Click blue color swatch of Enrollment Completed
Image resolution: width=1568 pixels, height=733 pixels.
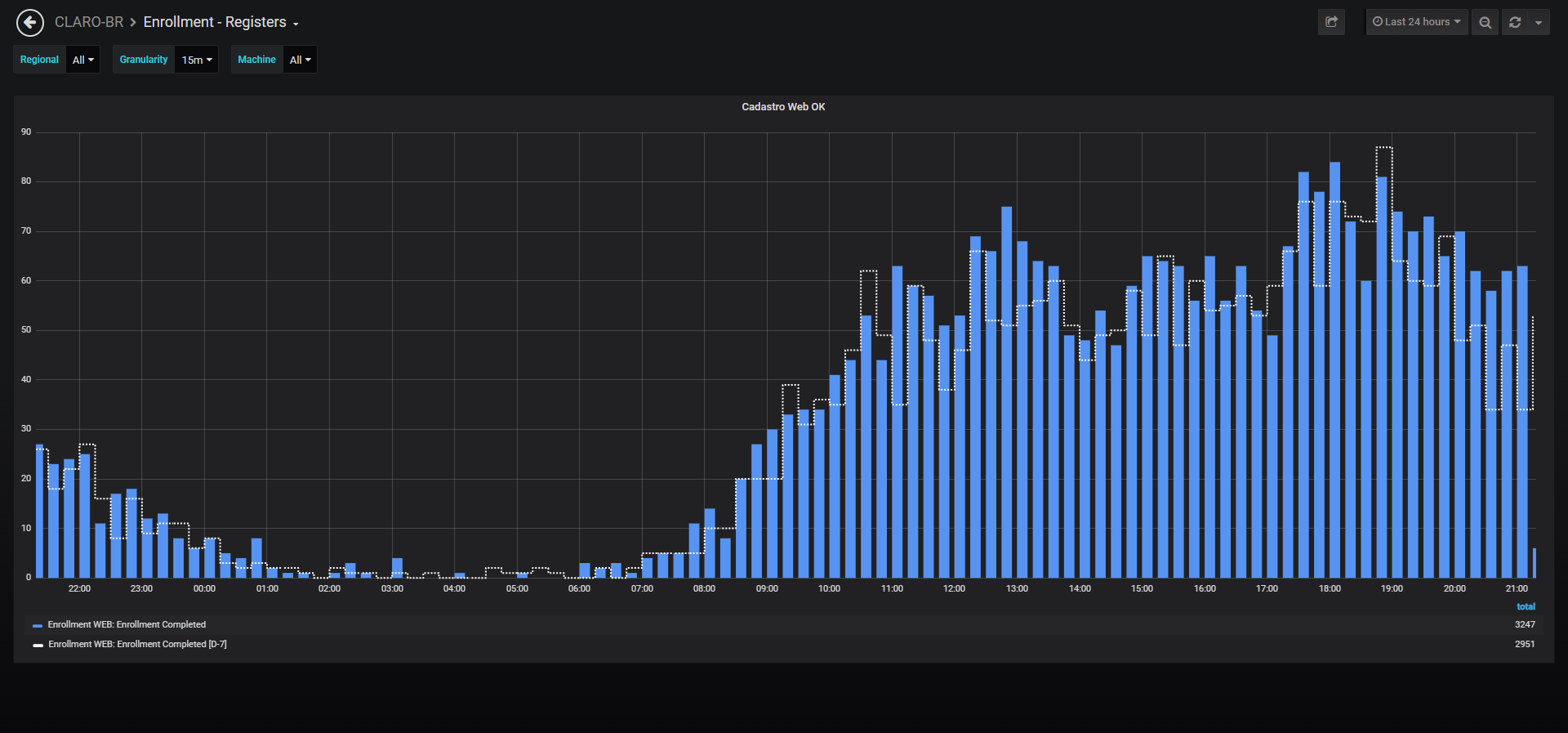[x=38, y=625]
